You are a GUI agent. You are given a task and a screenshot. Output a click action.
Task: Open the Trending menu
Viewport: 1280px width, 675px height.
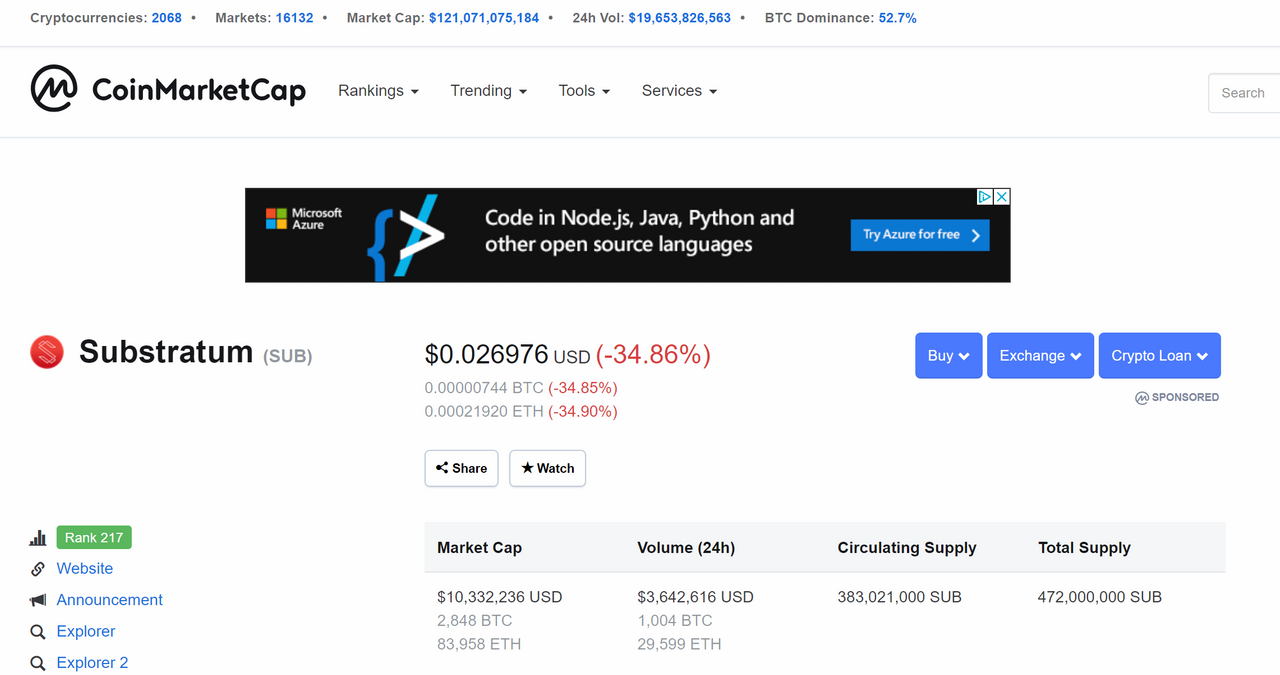pyautogui.click(x=488, y=91)
